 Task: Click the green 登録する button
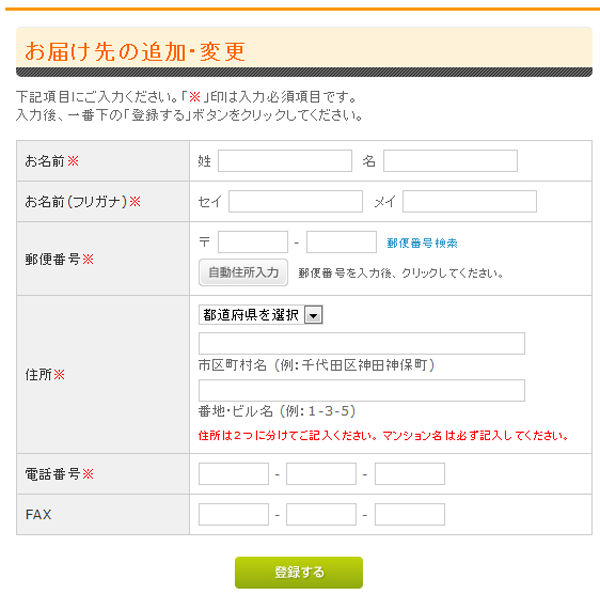coord(299,573)
